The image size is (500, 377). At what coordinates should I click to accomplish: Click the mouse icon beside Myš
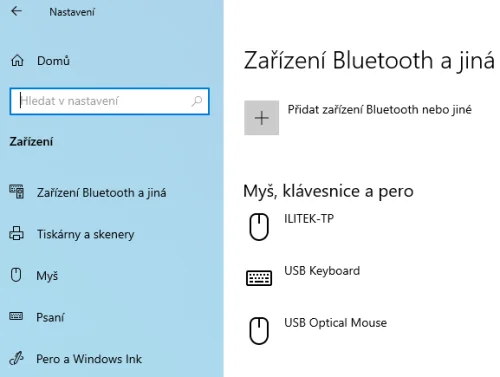click(16, 275)
